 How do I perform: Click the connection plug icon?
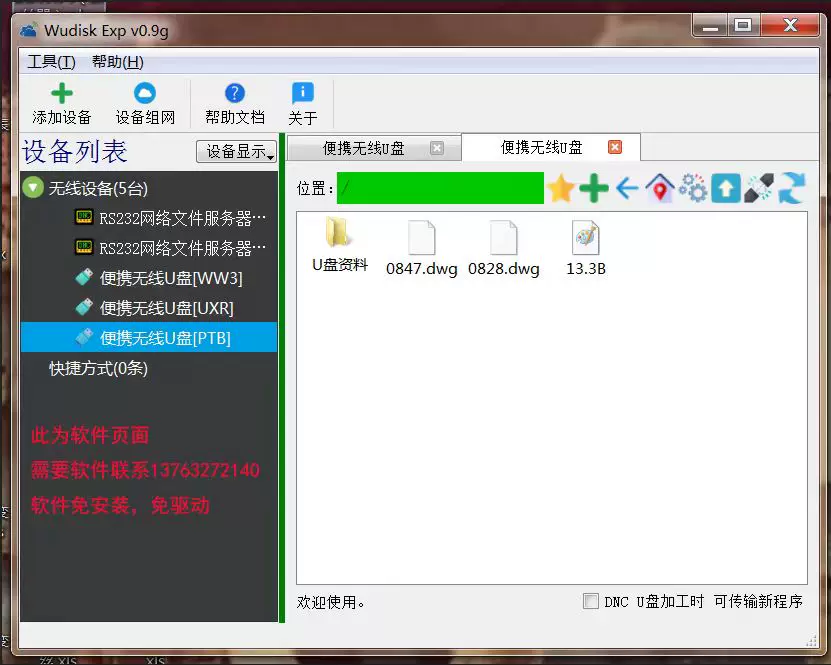click(758, 188)
